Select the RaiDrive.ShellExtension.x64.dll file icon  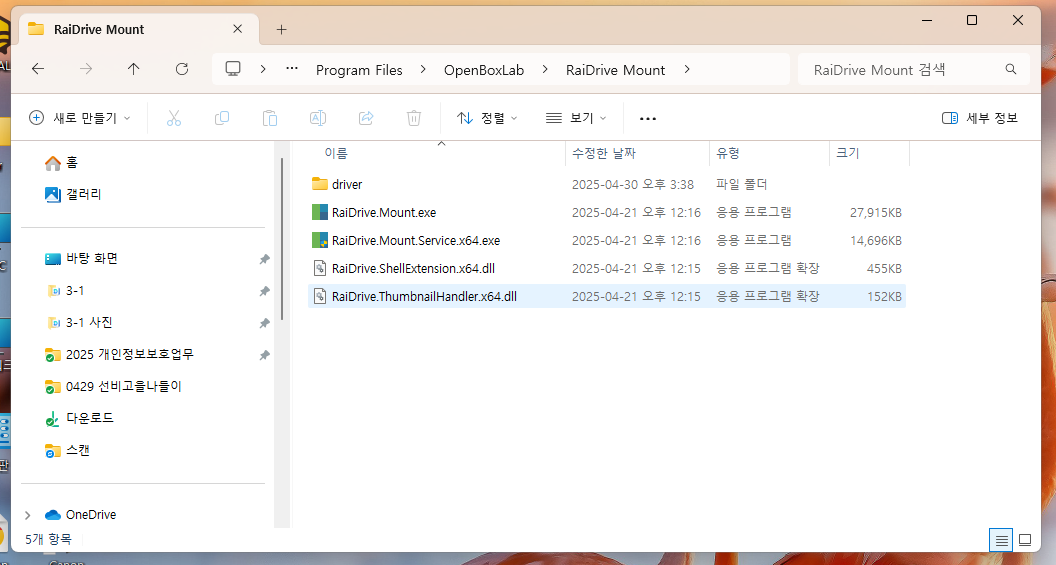(320, 268)
